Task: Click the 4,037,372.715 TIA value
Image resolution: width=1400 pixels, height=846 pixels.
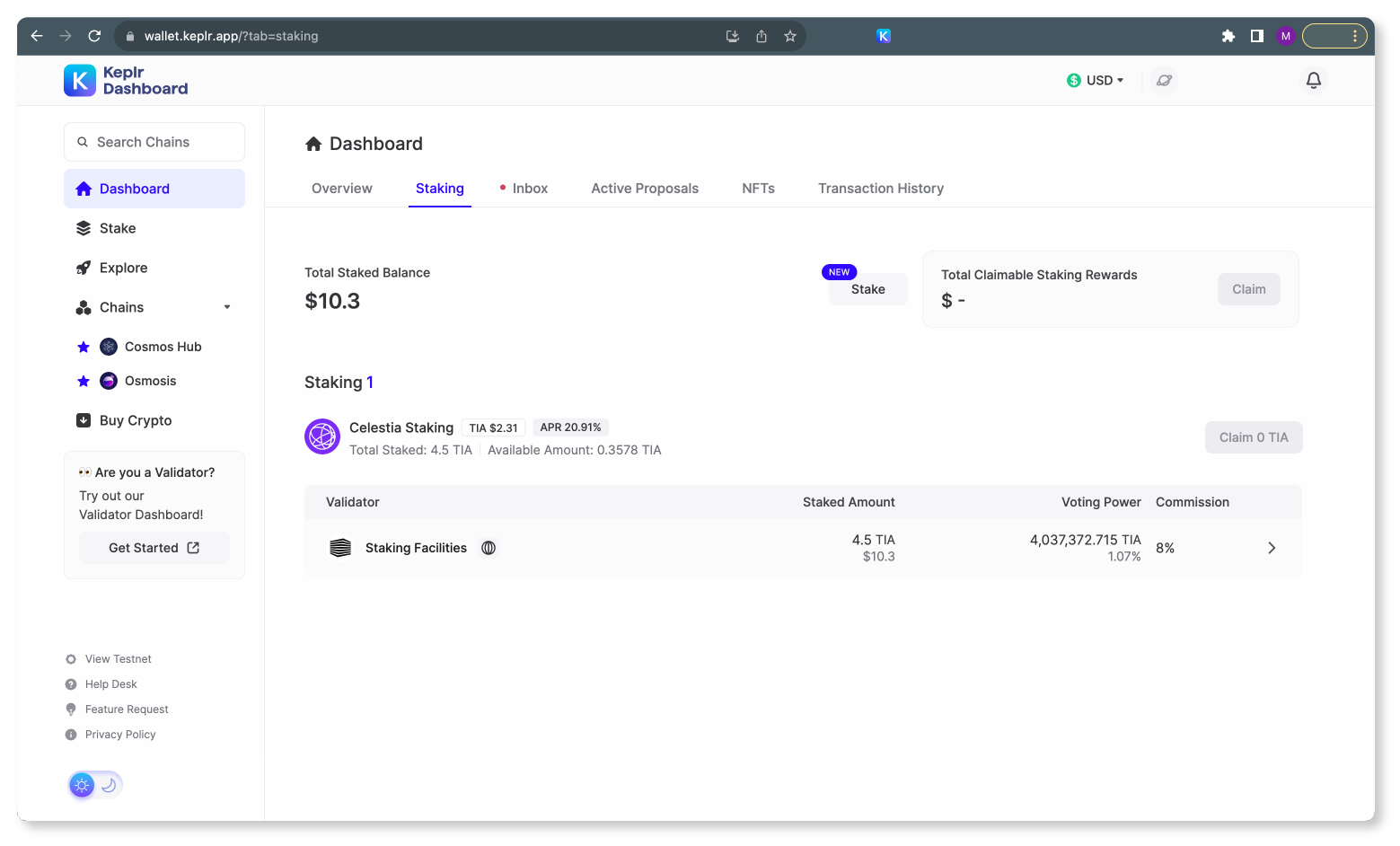Action: 1086,540
